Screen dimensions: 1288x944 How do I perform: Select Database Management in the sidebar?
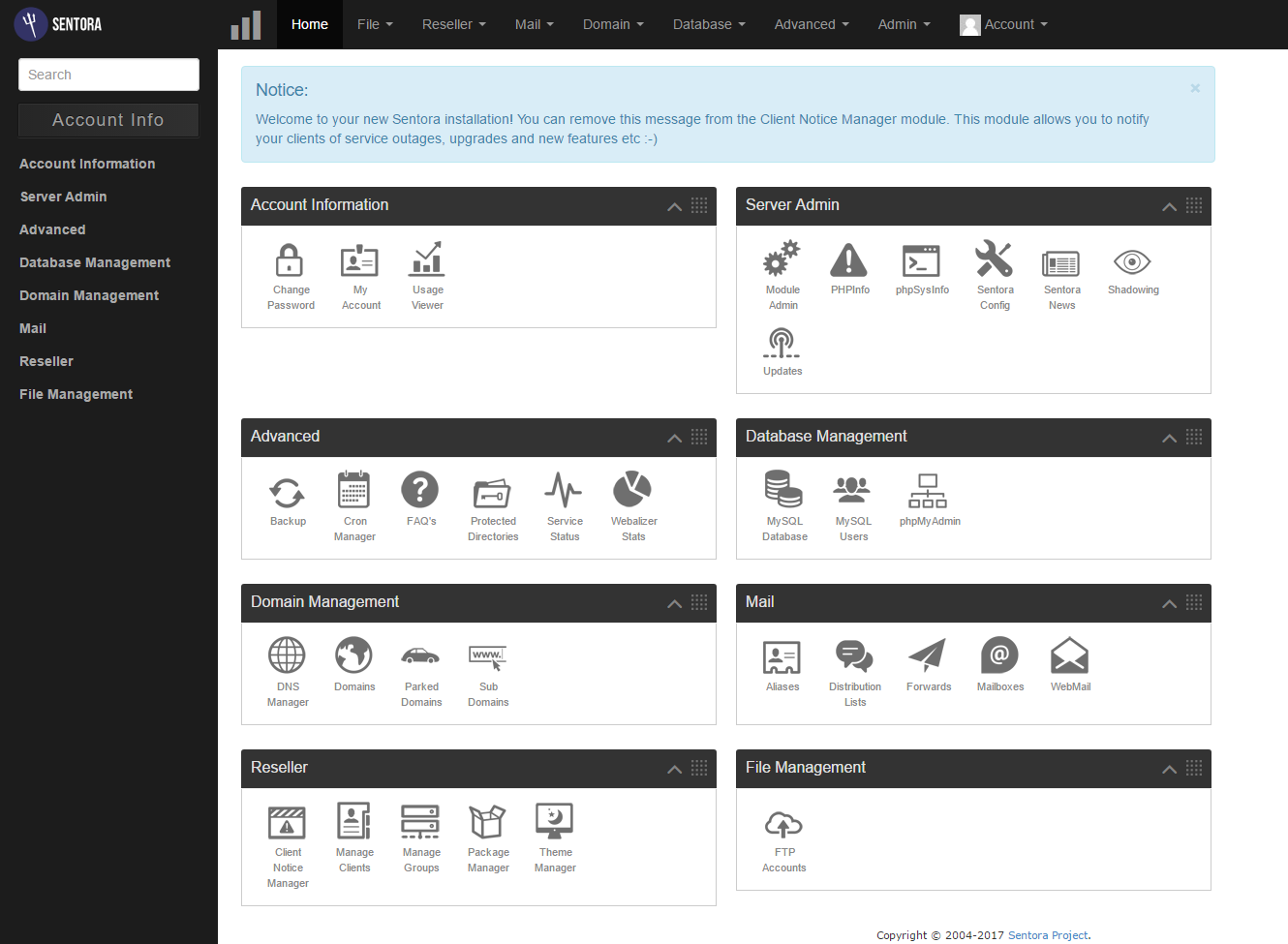(x=95, y=262)
